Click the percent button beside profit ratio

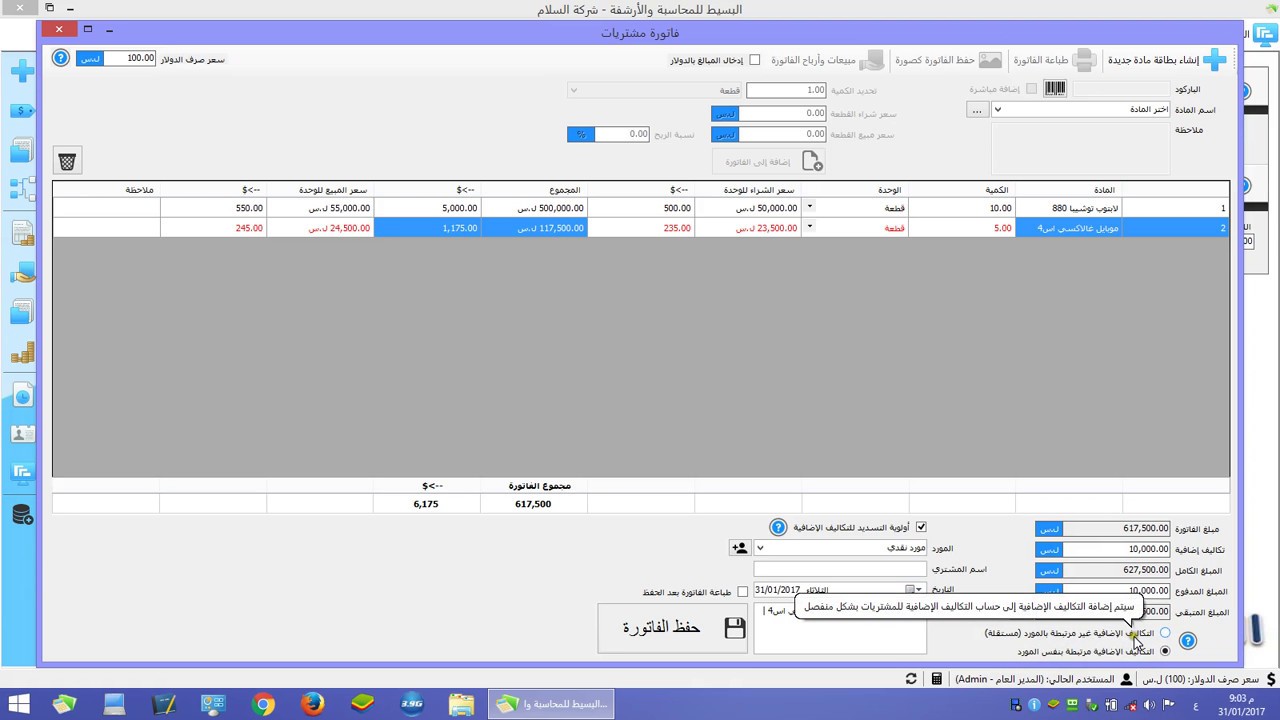581,134
